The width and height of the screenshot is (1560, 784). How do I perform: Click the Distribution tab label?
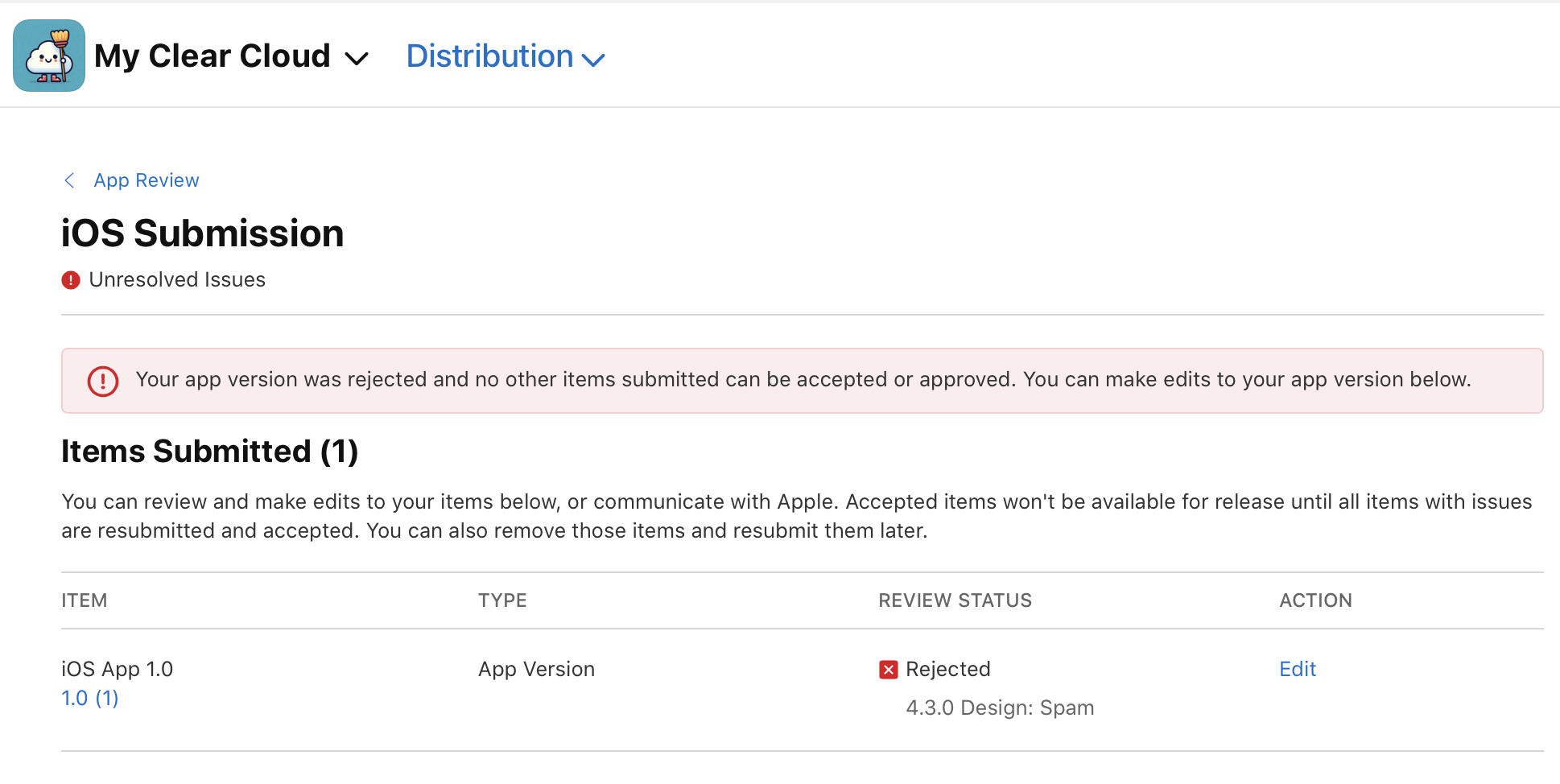tap(489, 56)
